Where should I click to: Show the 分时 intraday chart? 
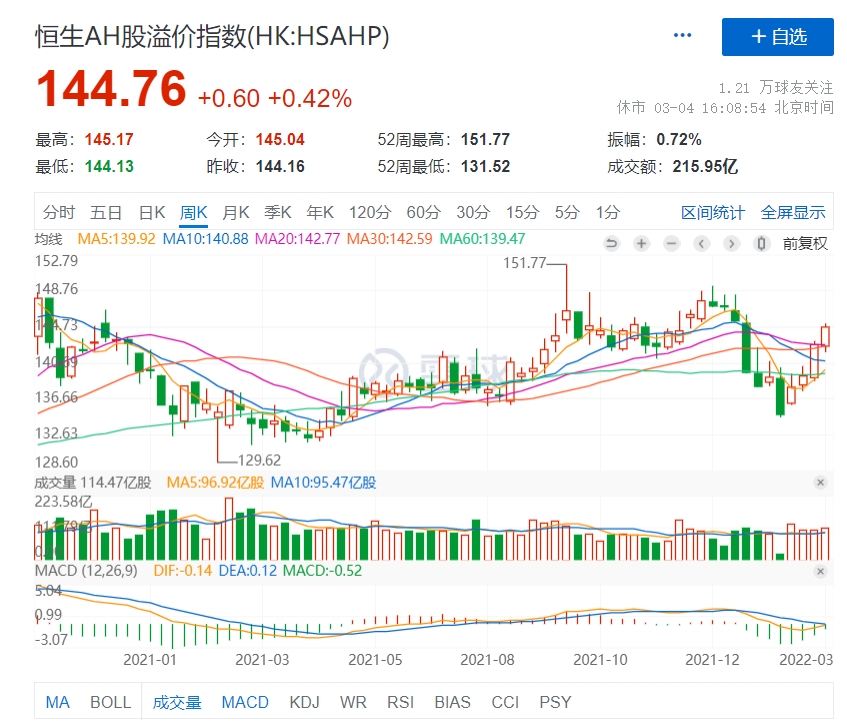click(x=59, y=212)
